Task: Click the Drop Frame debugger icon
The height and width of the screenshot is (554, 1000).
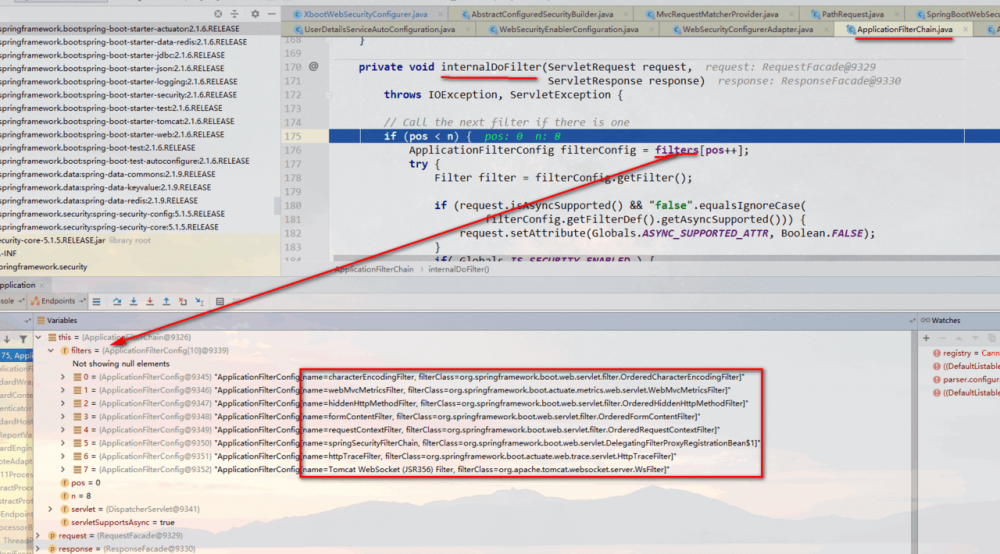Action: pos(183,302)
